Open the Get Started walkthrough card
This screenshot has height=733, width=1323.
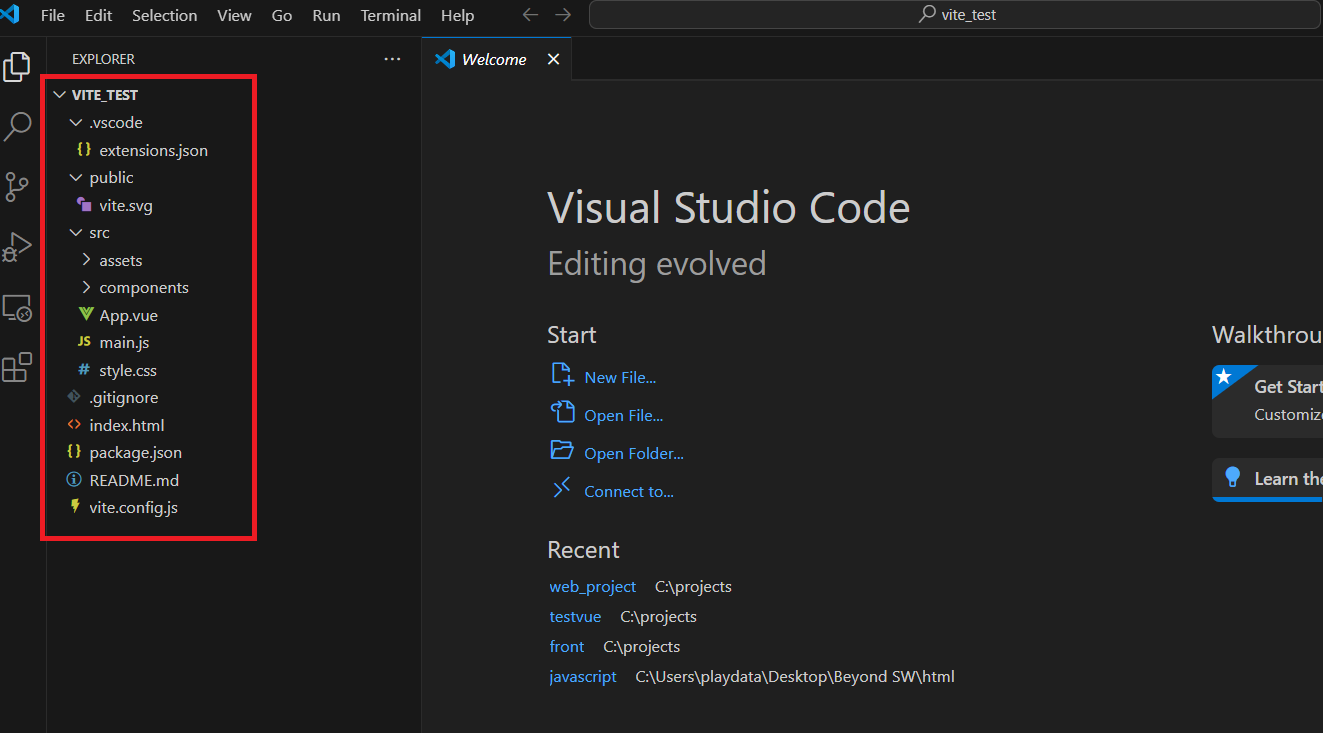coord(1267,400)
